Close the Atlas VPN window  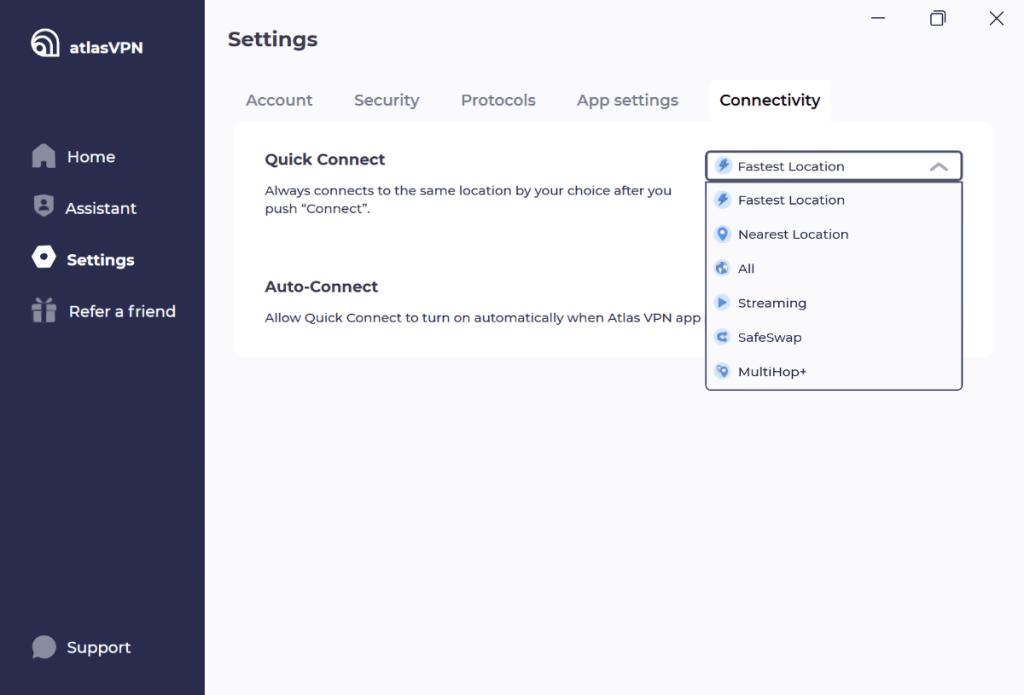(x=997, y=18)
